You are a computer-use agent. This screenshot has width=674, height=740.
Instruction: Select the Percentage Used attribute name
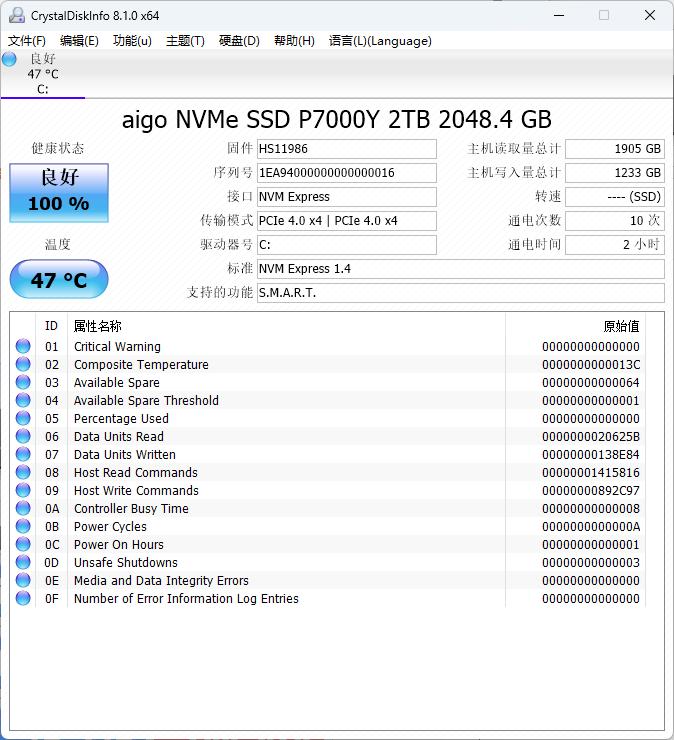(121, 418)
